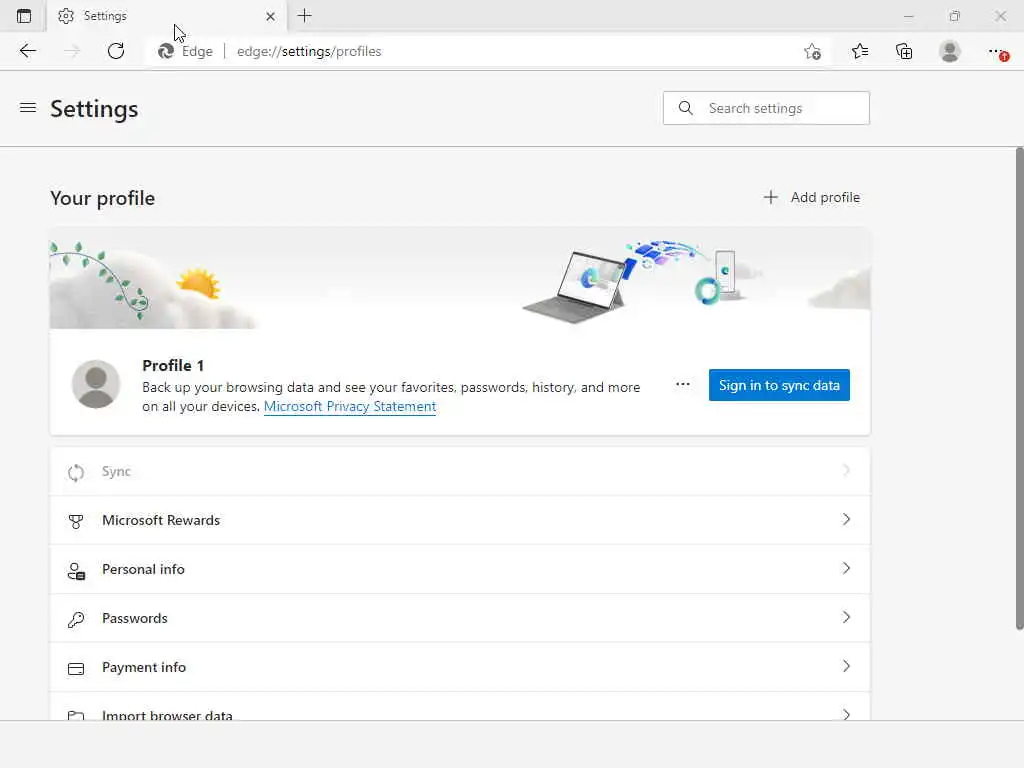Open Settings and more ellipsis menu
The height and width of the screenshot is (768, 1024).
click(997, 51)
